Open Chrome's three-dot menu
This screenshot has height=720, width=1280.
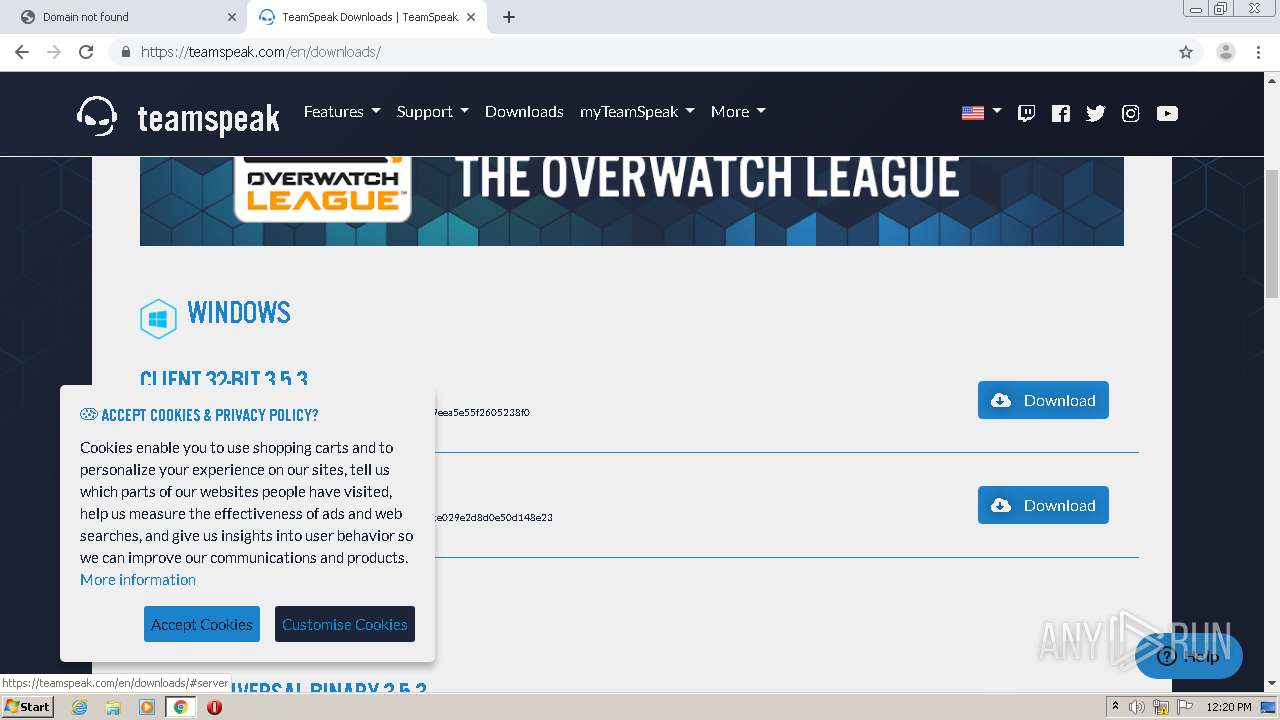[1258, 52]
